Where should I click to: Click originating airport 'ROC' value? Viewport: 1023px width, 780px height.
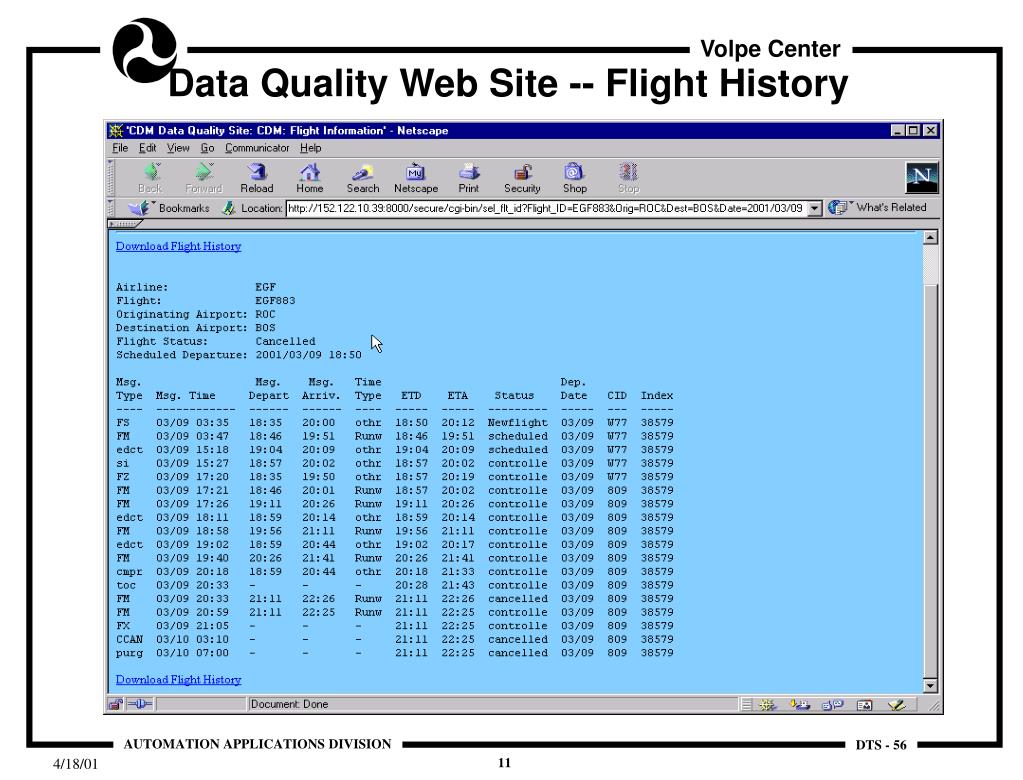pyautogui.click(x=266, y=314)
